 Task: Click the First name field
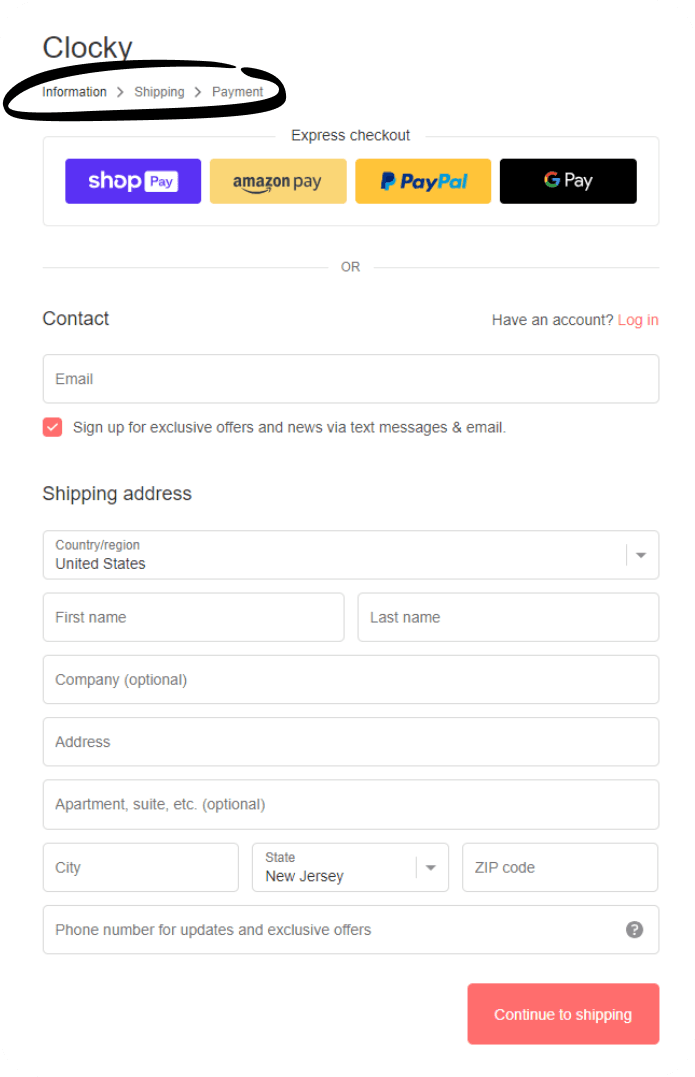tap(194, 617)
